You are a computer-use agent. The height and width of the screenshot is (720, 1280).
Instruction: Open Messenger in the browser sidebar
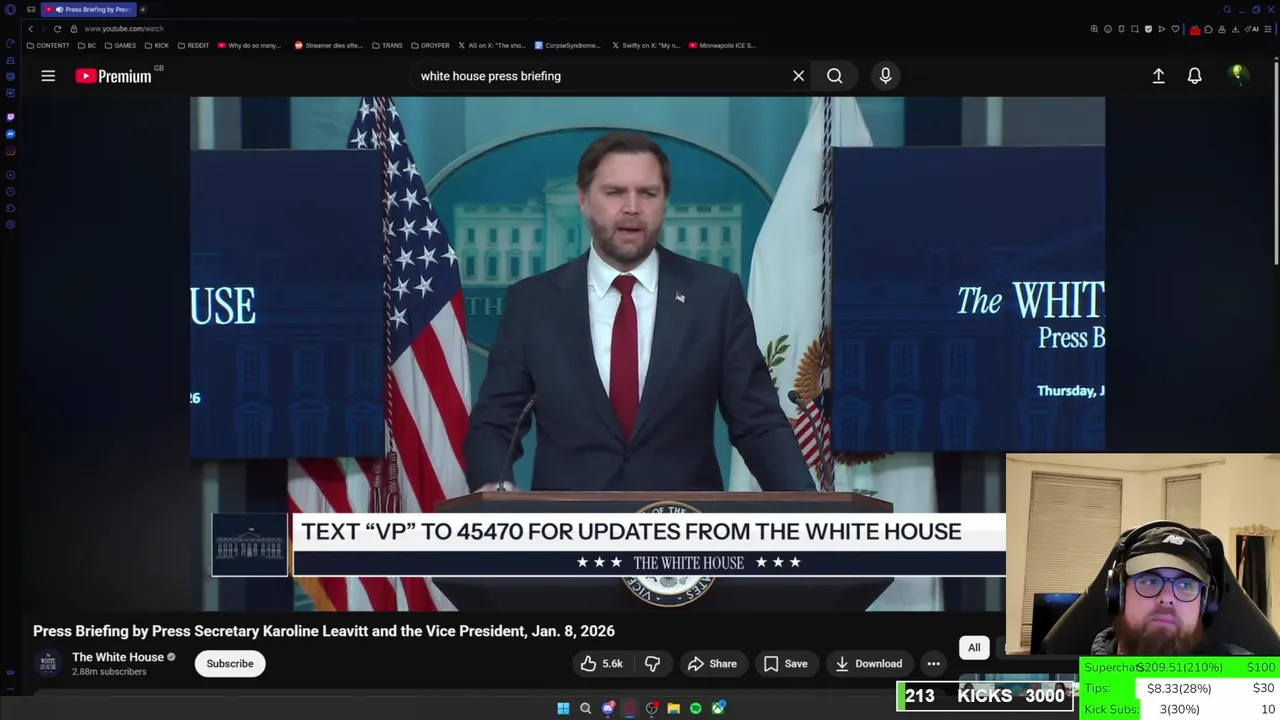10,134
